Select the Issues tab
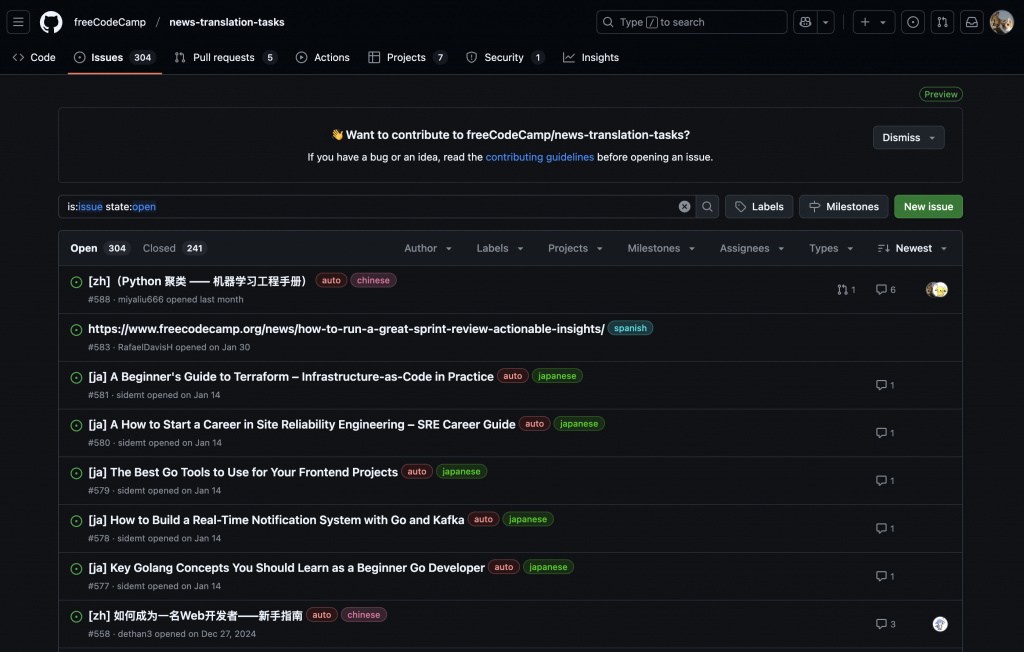 tap(115, 57)
